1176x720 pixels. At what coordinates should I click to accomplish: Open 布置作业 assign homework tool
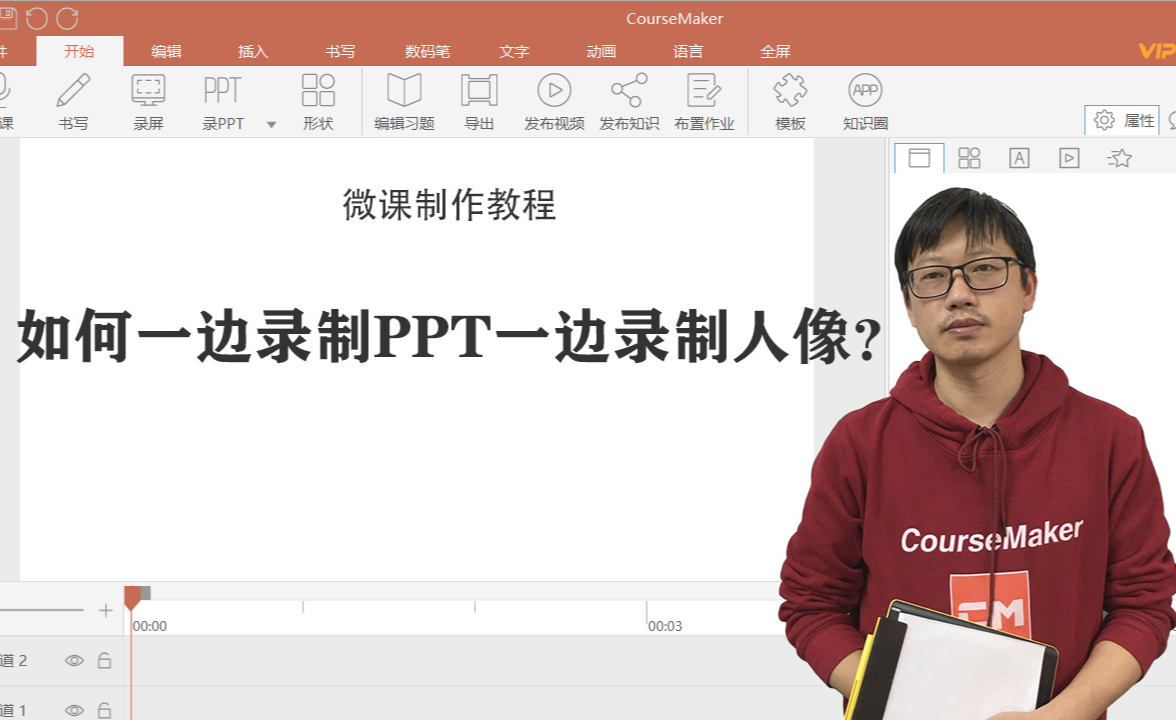tap(704, 102)
